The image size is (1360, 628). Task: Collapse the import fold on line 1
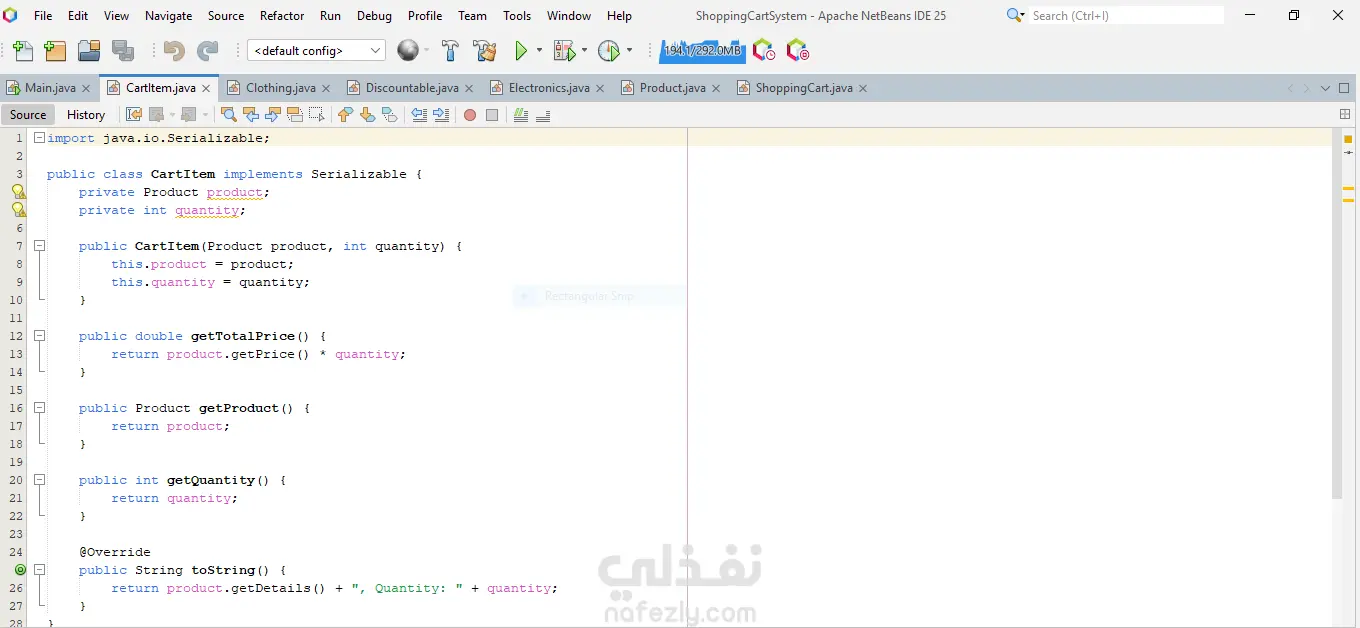coord(39,138)
